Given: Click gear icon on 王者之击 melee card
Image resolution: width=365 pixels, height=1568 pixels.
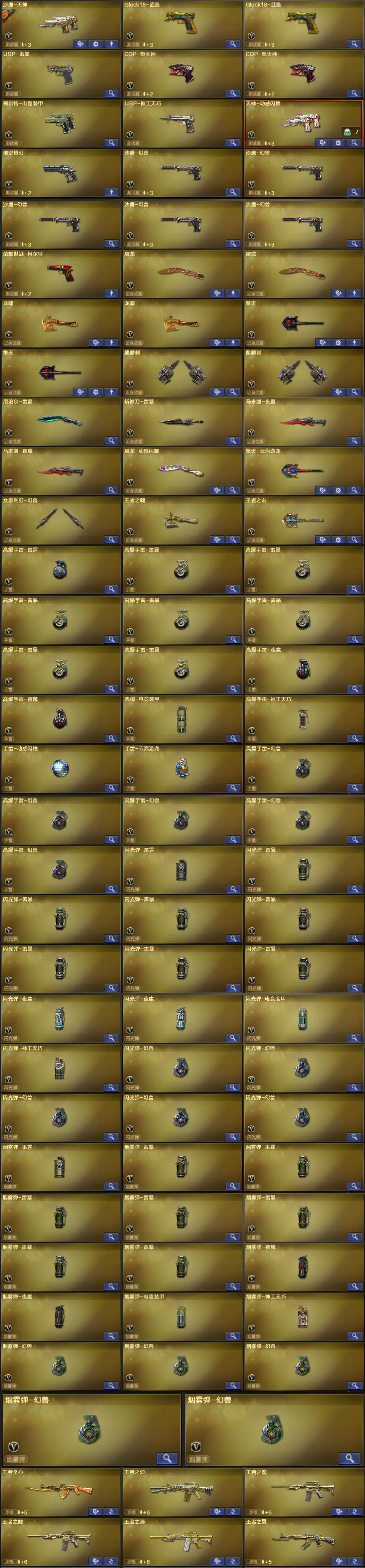Looking at the screenshot, I should (339, 539).
